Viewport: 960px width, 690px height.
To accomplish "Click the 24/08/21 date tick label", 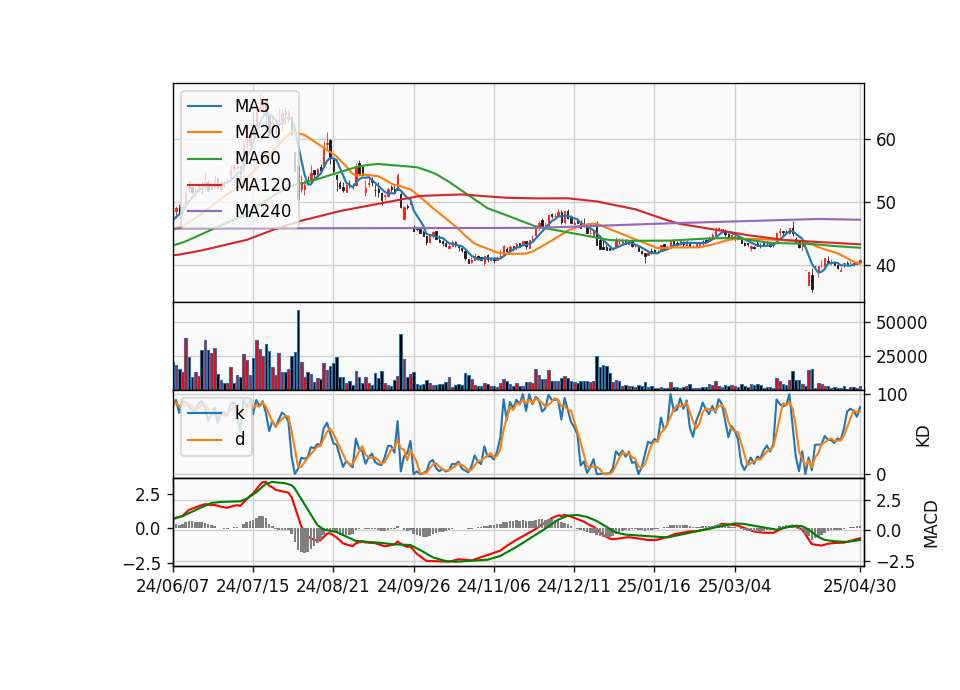I will pyautogui.click(x=333, y=586).
